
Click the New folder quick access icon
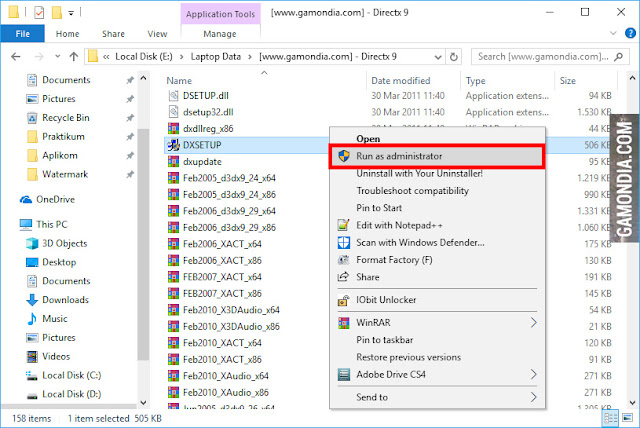pyautogui.click(x=57, y=13)
